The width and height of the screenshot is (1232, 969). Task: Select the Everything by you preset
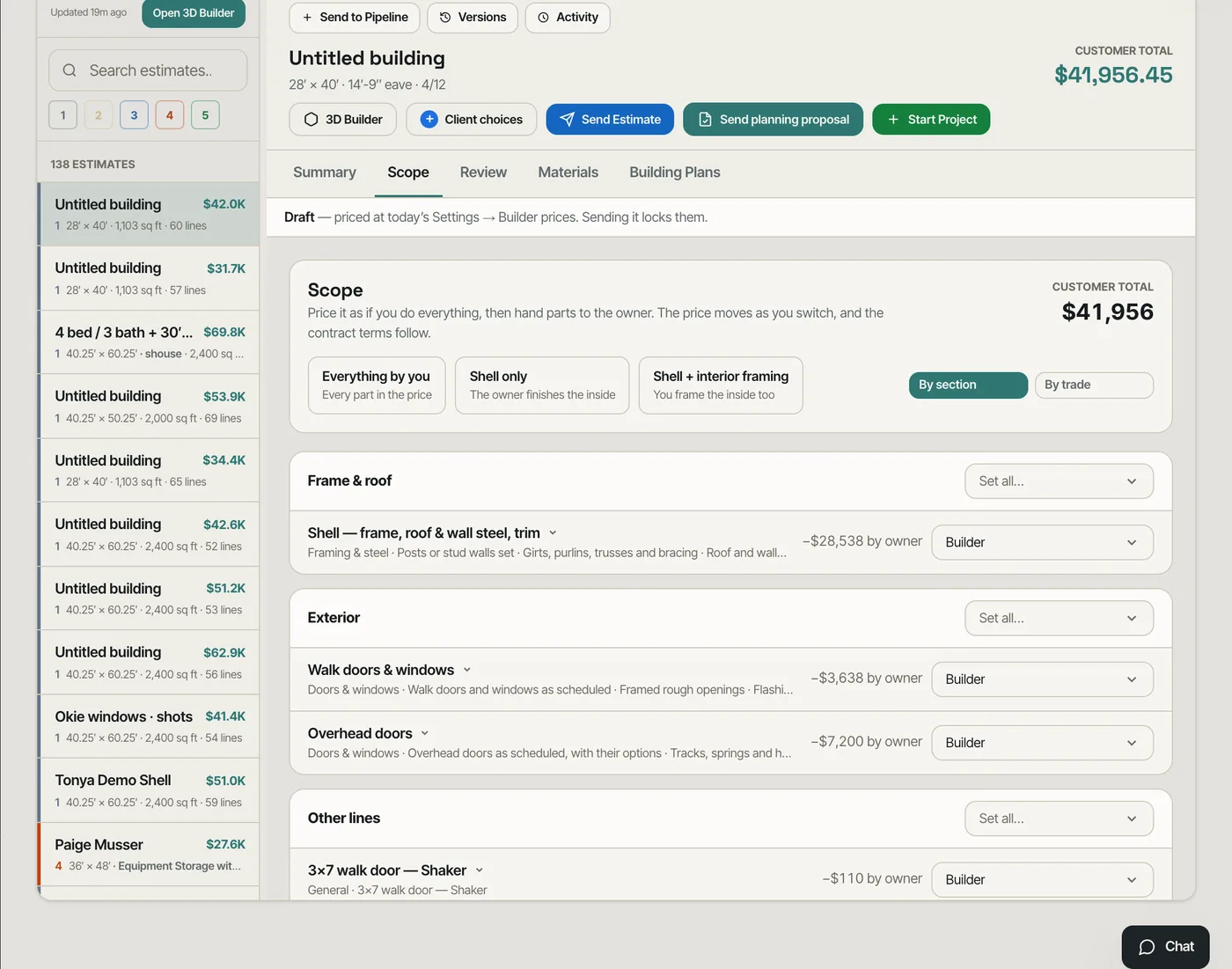377,385
